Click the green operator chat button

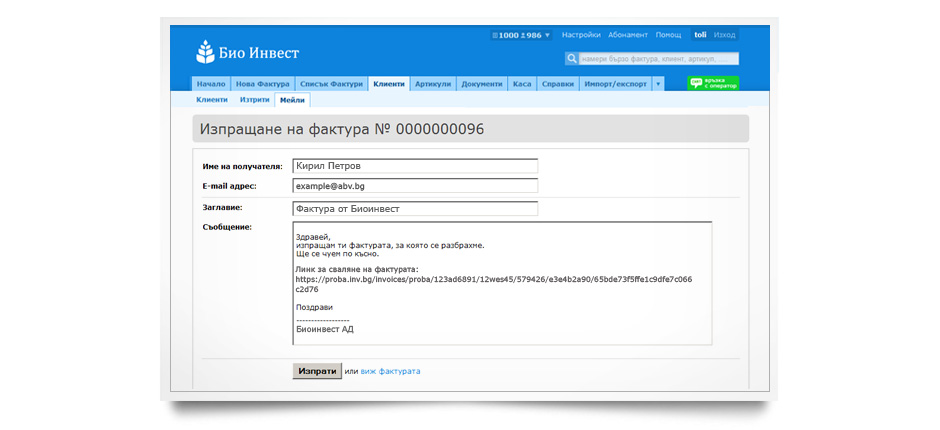(x=713, y=84)
